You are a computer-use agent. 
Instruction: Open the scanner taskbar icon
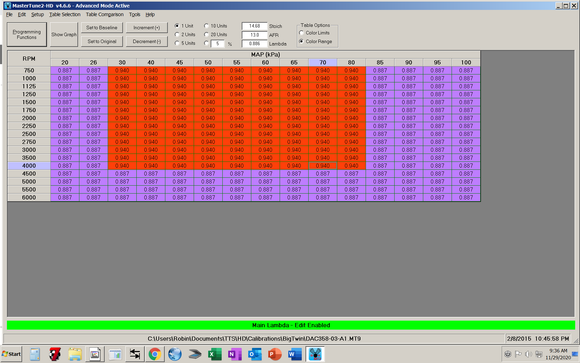(x=195, y=354)
